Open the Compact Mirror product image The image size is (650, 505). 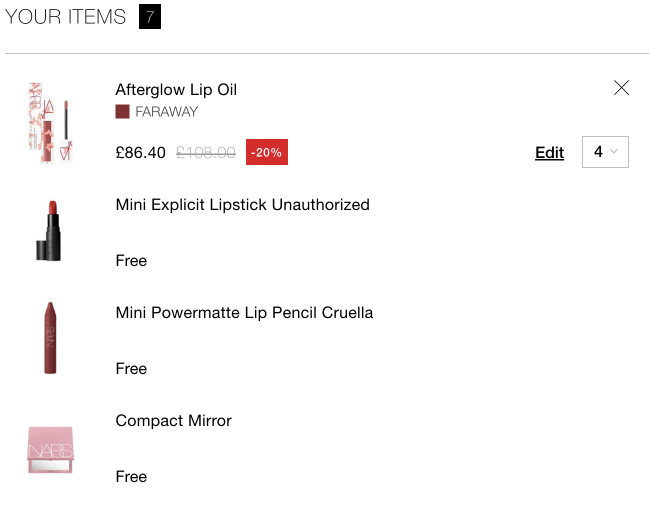tap(50, 449)
